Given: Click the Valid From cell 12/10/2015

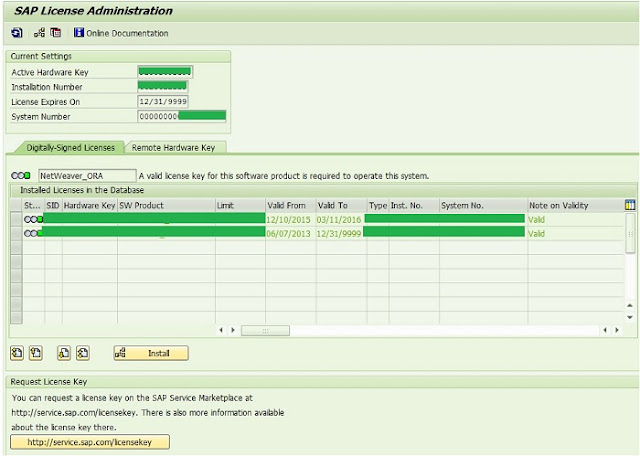Looking at the screenshot, I should tap(289, 220).
